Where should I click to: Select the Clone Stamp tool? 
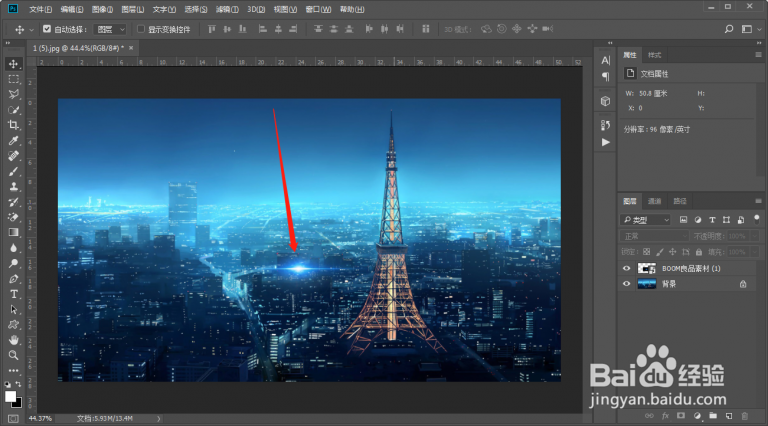[13, 187]
